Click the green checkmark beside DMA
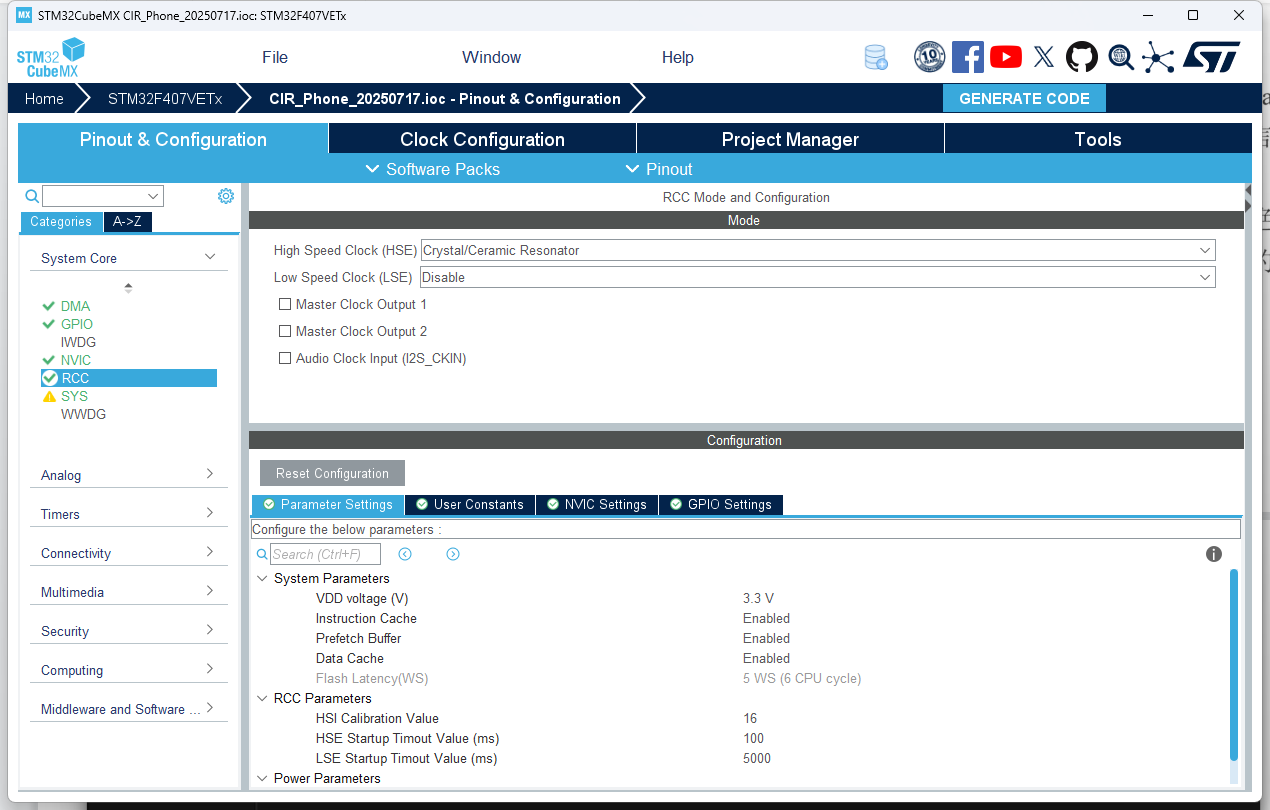This screenshot has width=1270, height=810. click(48, 306)
